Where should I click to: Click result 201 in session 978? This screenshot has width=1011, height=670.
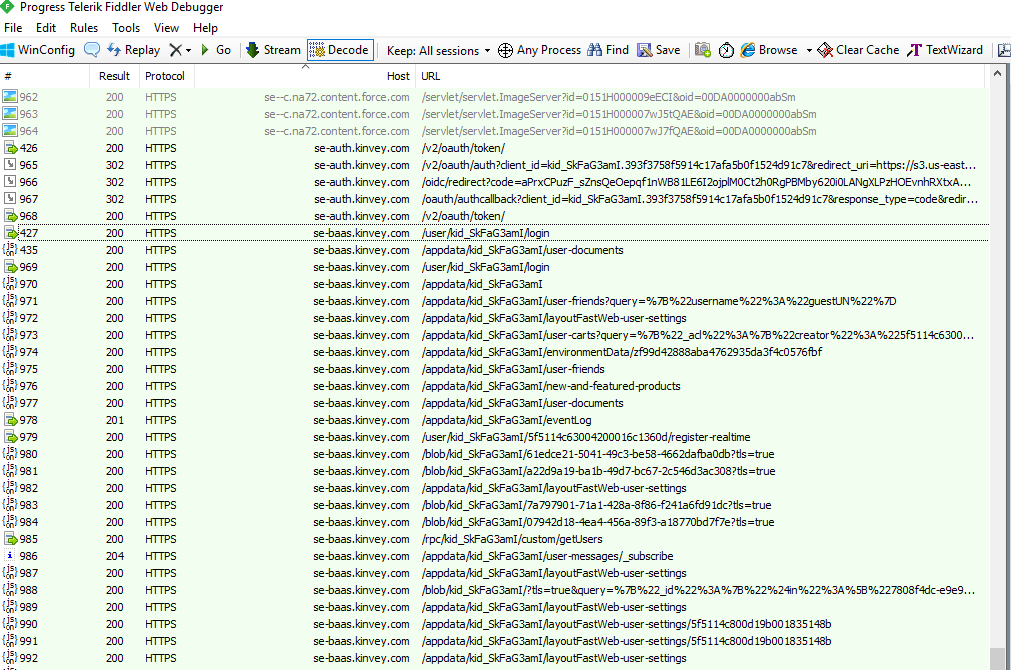115,420
